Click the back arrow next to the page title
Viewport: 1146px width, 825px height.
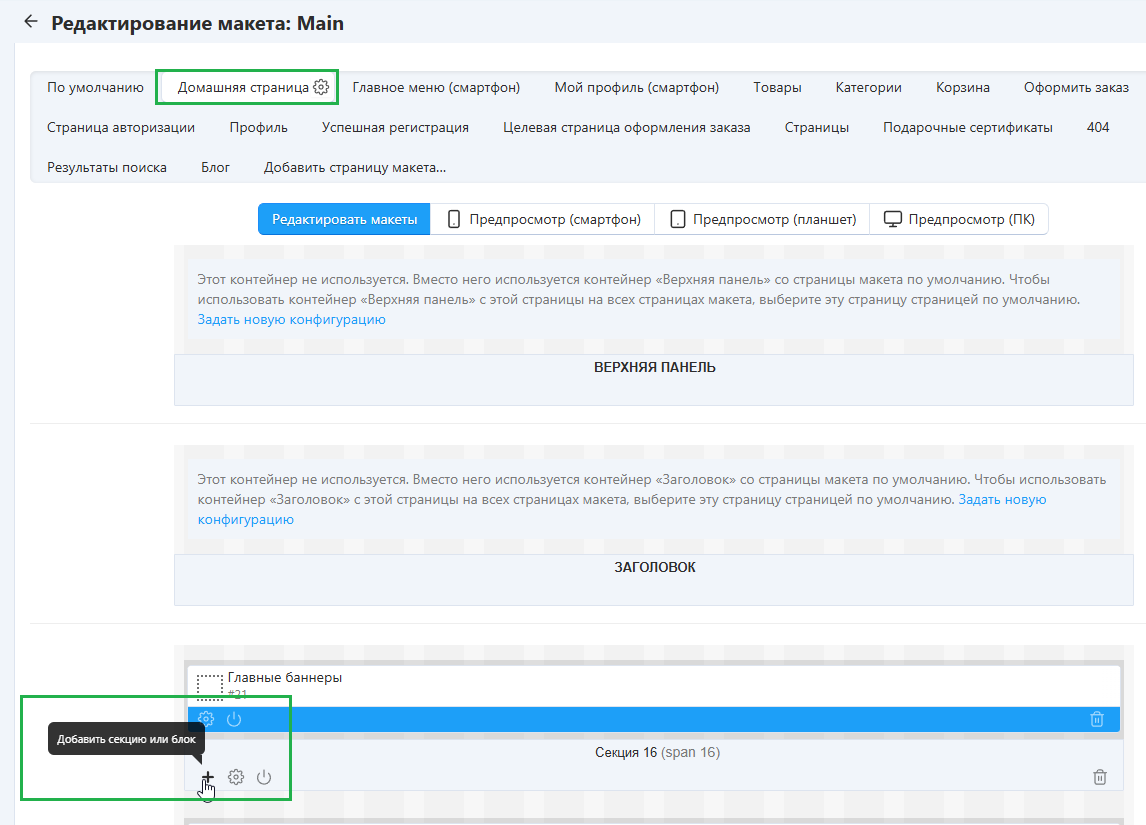pyautogui.click(x=31, y=21)
